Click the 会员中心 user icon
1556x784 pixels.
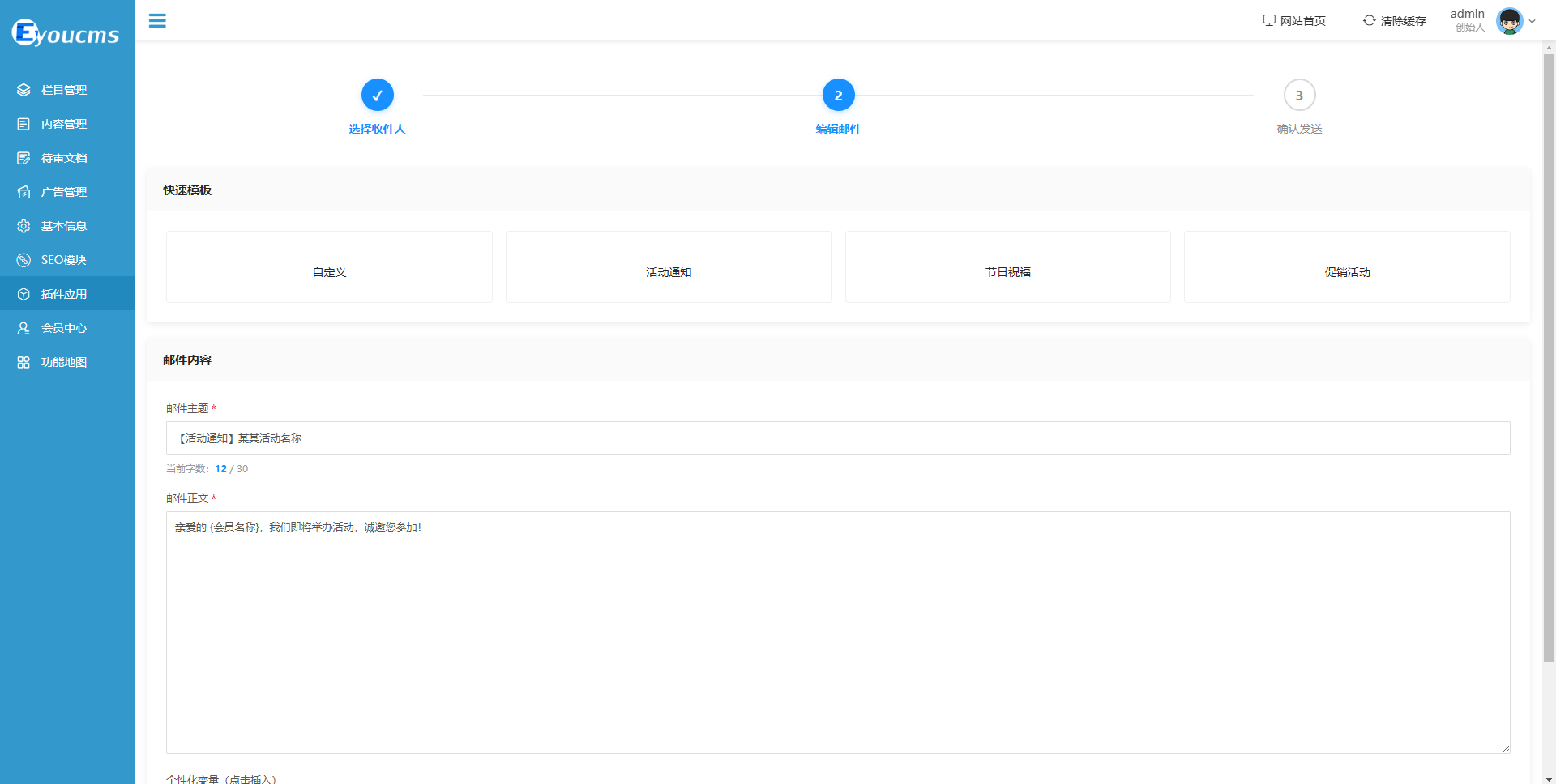[x=24, y=328]
